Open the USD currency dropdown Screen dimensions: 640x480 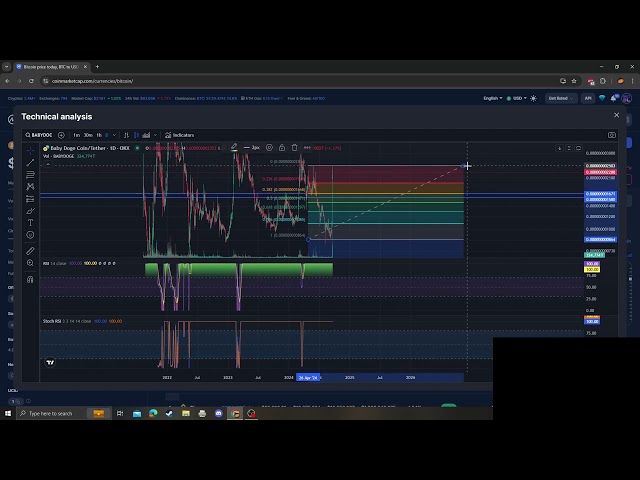518,98
